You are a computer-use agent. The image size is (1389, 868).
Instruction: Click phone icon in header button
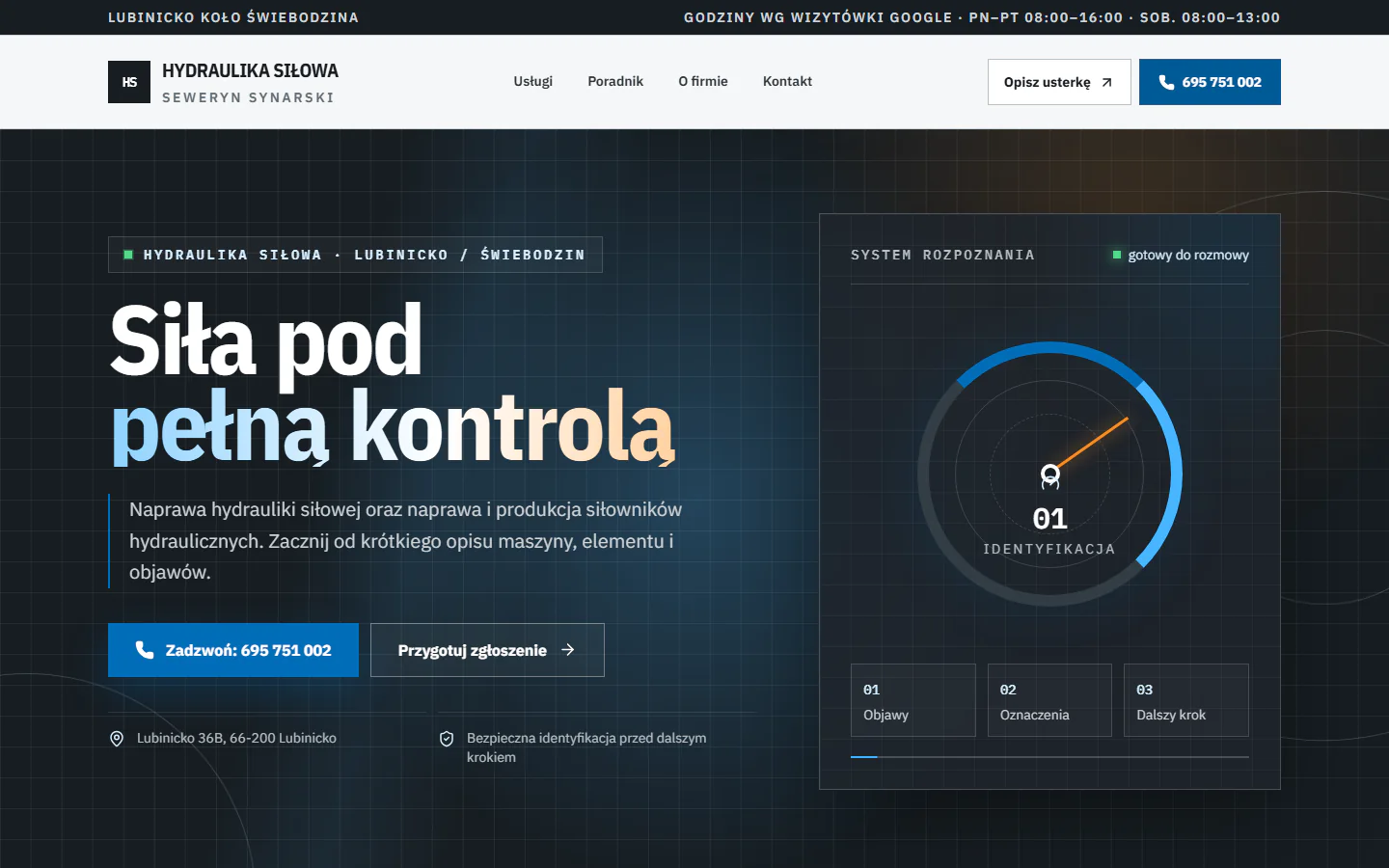tap(1166, 82)
